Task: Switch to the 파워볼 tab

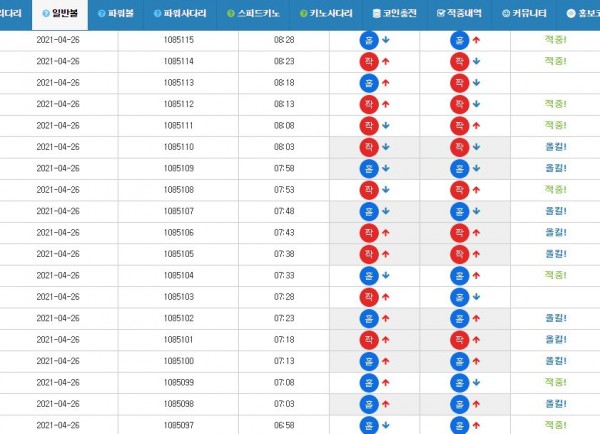Action: tap(116, 14)
